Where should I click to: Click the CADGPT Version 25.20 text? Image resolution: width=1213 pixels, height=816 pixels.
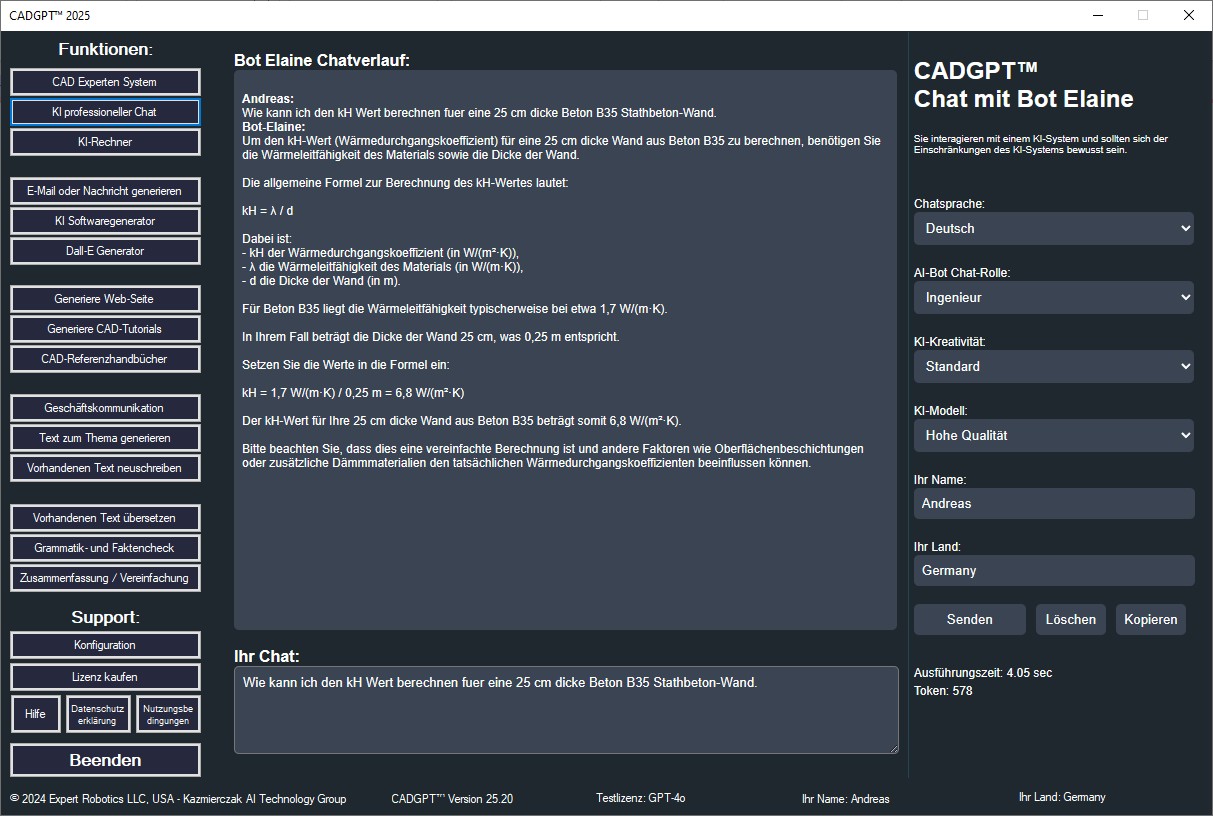(452, 799)
